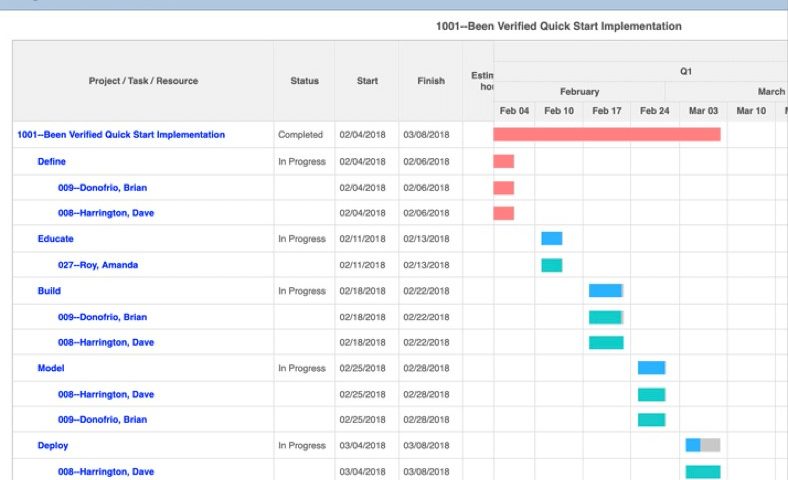Click the long red project Gantt bar
The width and height of the screenshot is (788, 480).
[x=607, y=134]
